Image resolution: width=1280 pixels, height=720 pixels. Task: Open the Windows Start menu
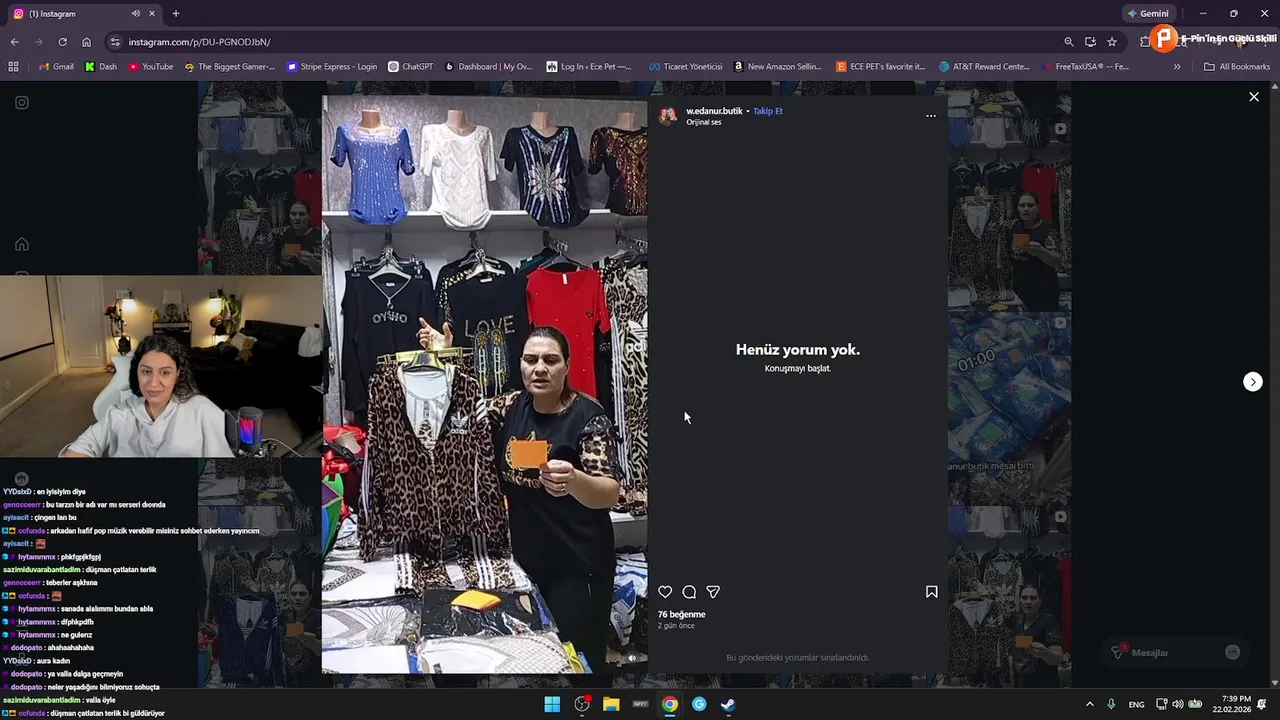552,704
